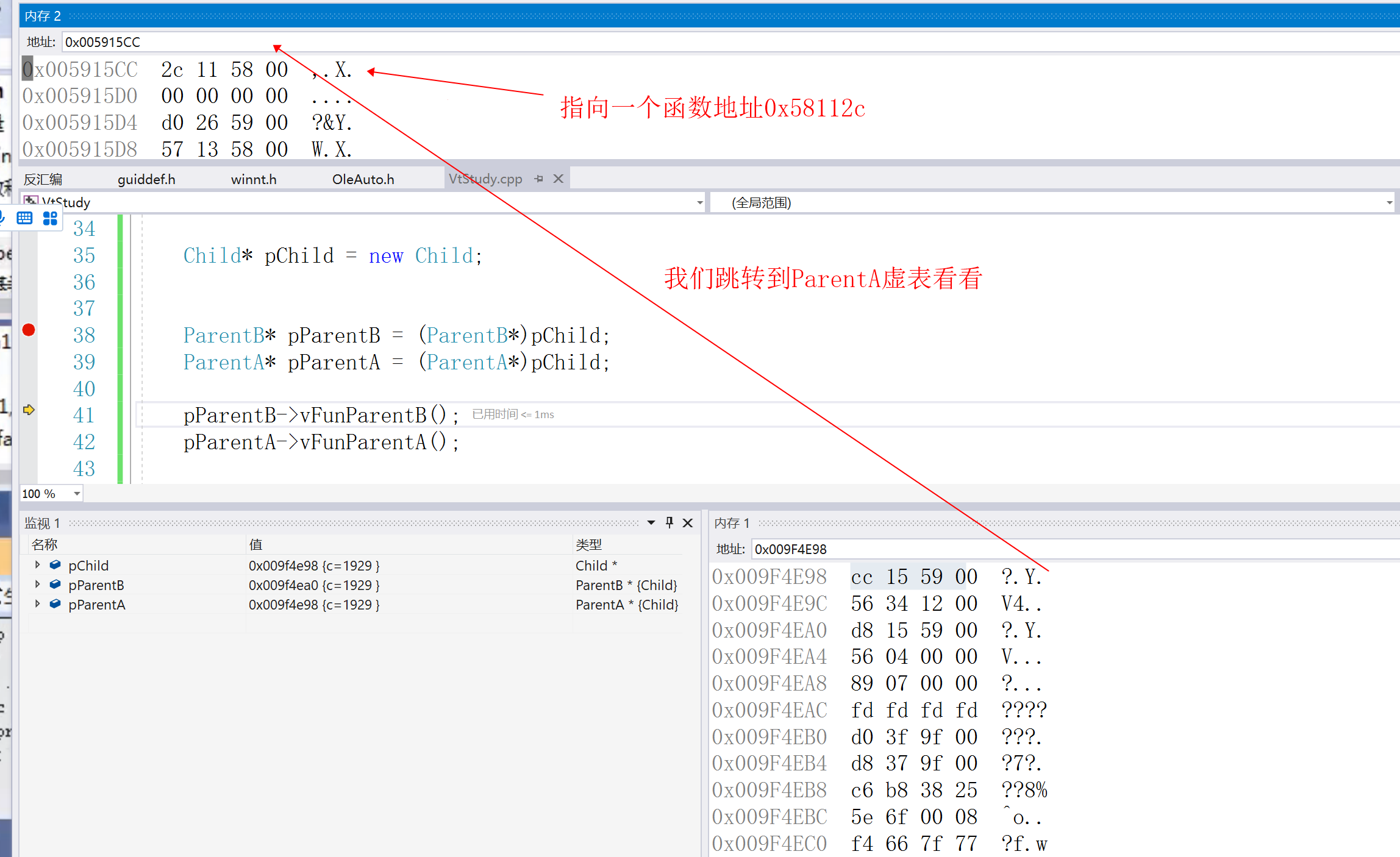The image size is (1400, 857).
Task: Click the blue keyboard icon on the floating toolbar
Action: coord(24,218)
